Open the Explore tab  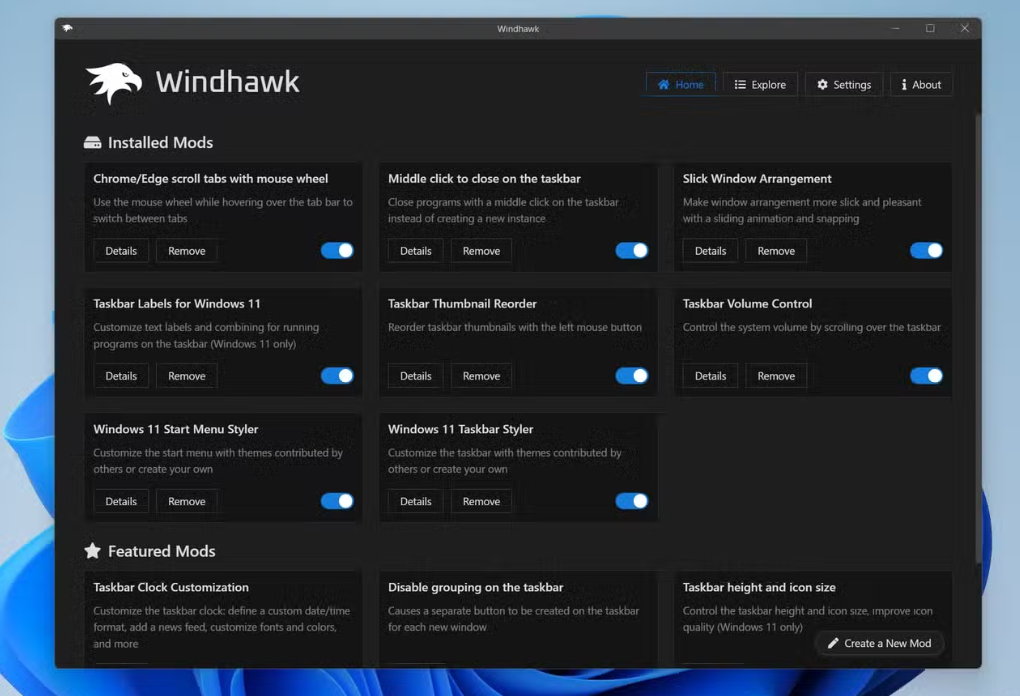tap(760, 85)
